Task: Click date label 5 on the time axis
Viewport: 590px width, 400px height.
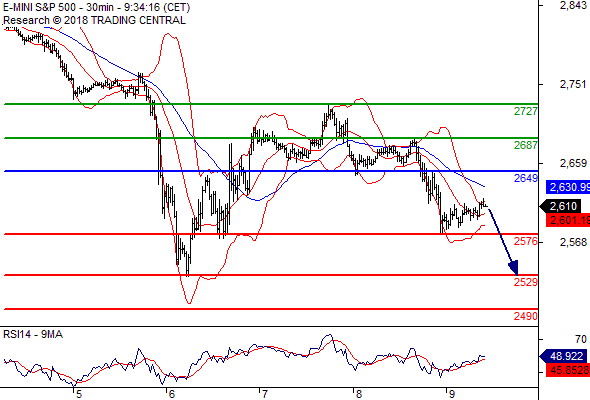Action: click(78, 394)
